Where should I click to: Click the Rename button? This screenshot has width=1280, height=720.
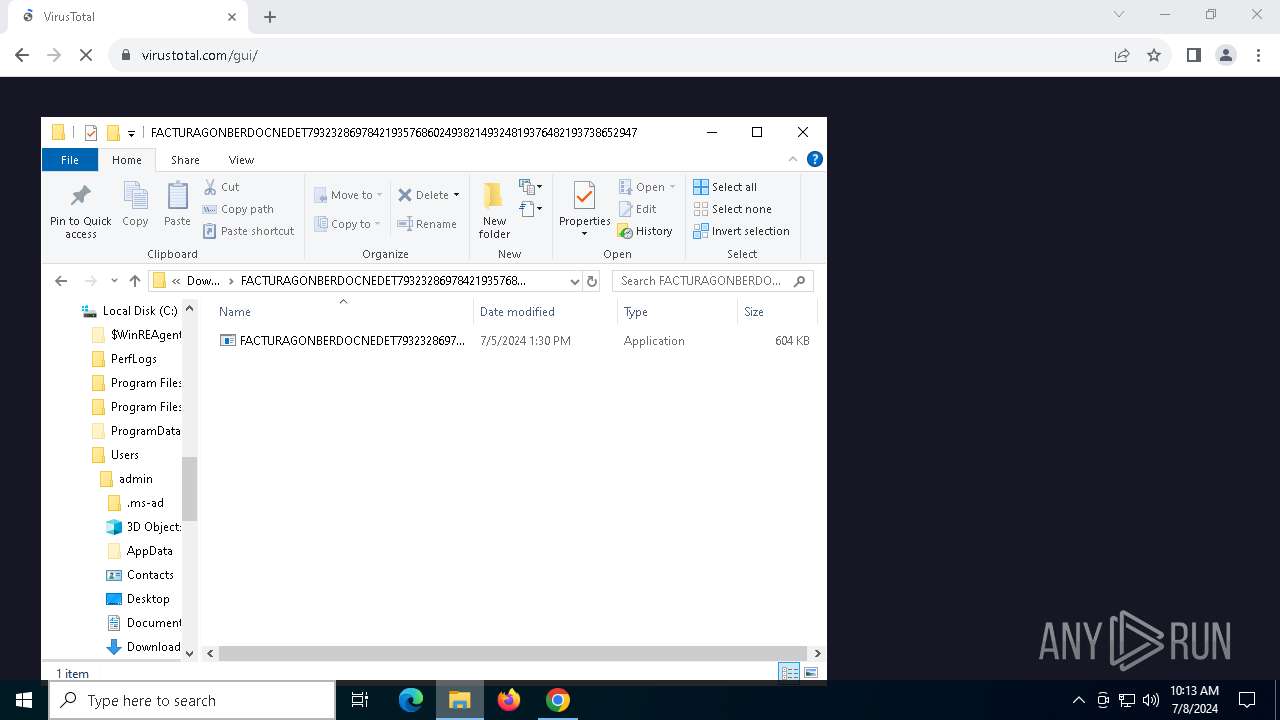pyautogui.click(x=428, y=224)
